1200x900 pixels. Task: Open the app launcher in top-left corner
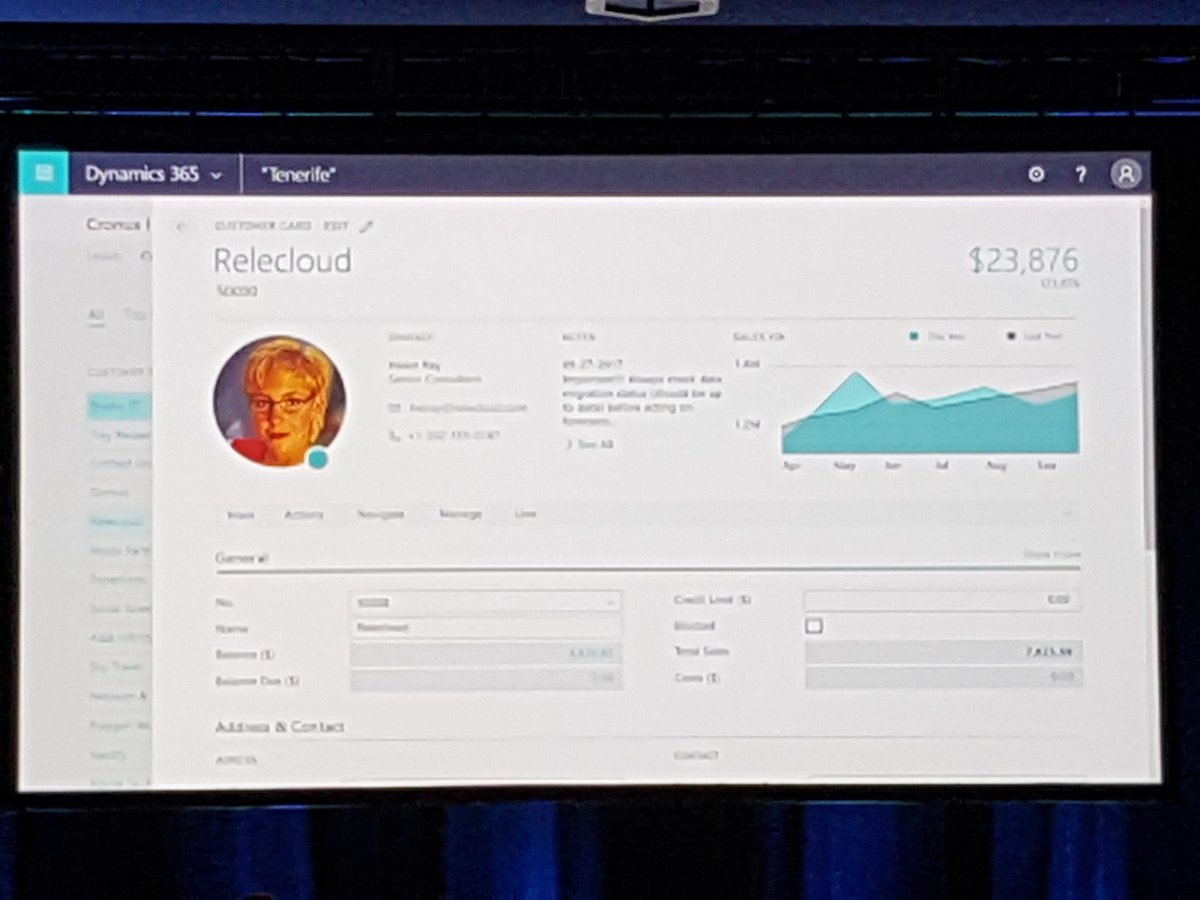[43, 173]
